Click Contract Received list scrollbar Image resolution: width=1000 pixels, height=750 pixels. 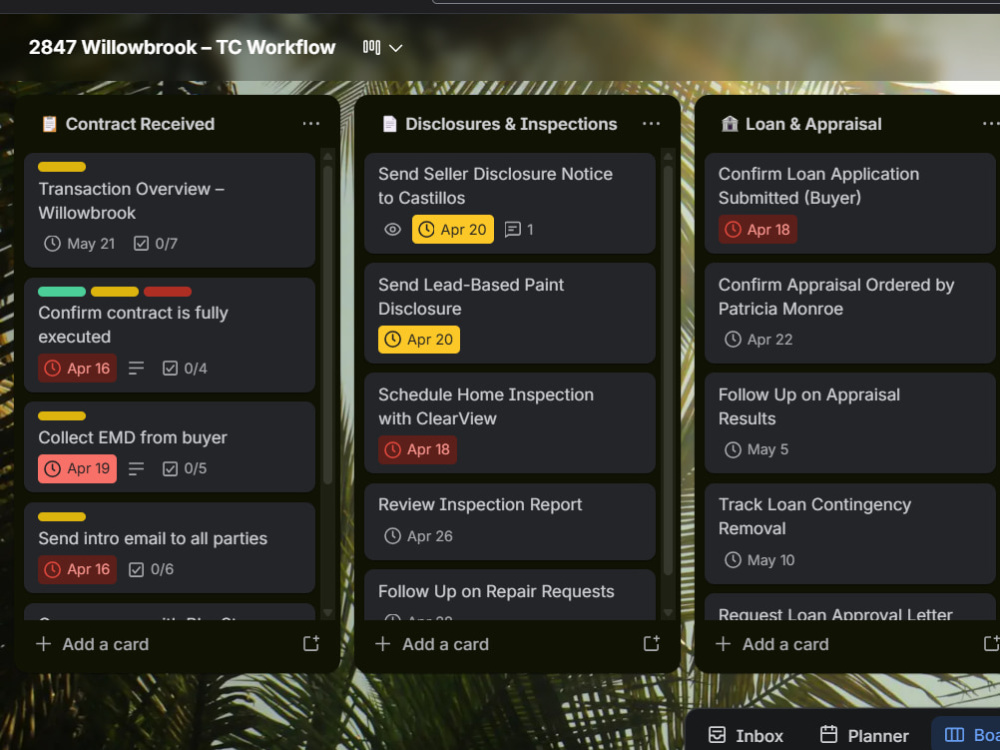[x=328, y=325]
